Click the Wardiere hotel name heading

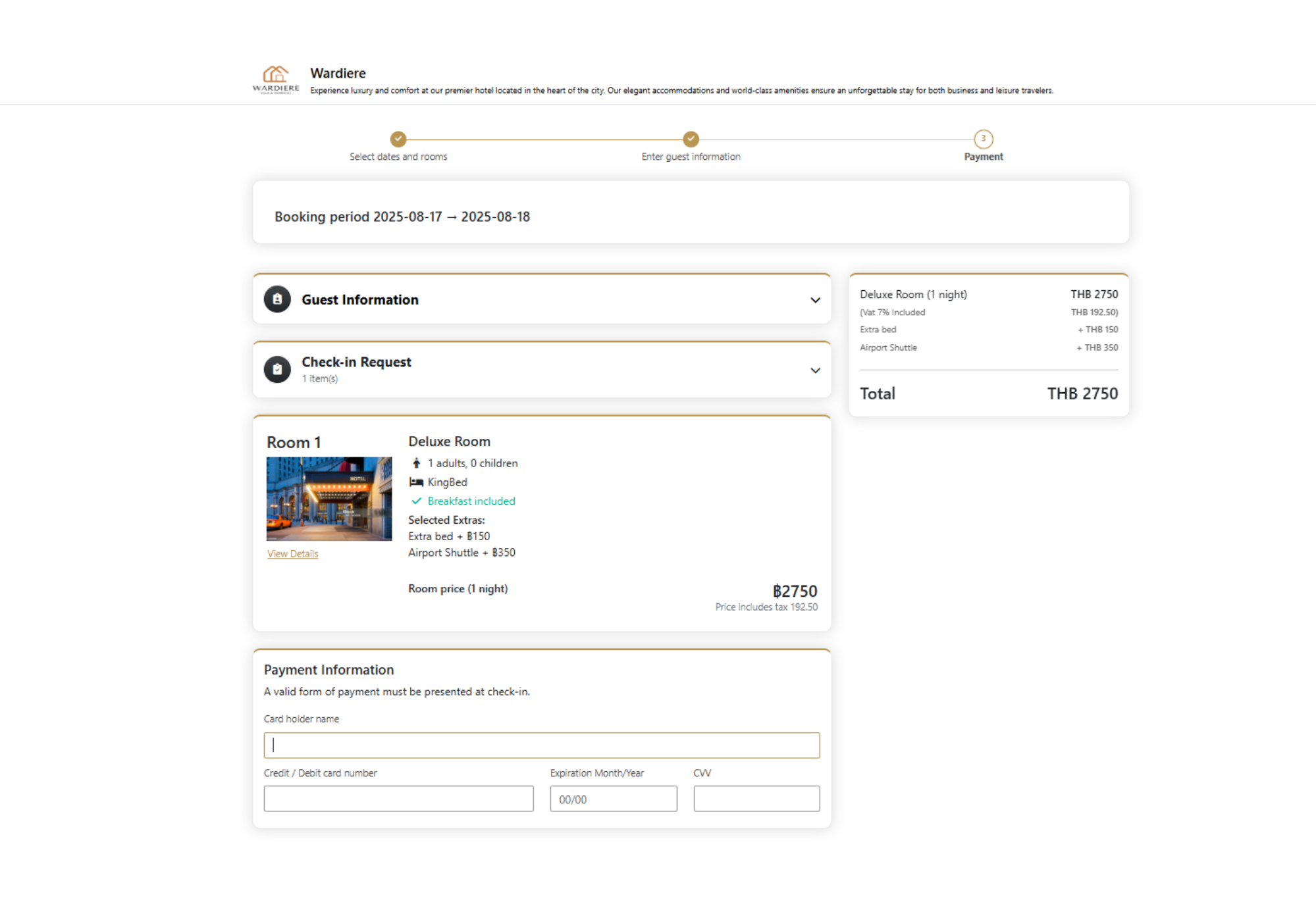coord(338,73)
